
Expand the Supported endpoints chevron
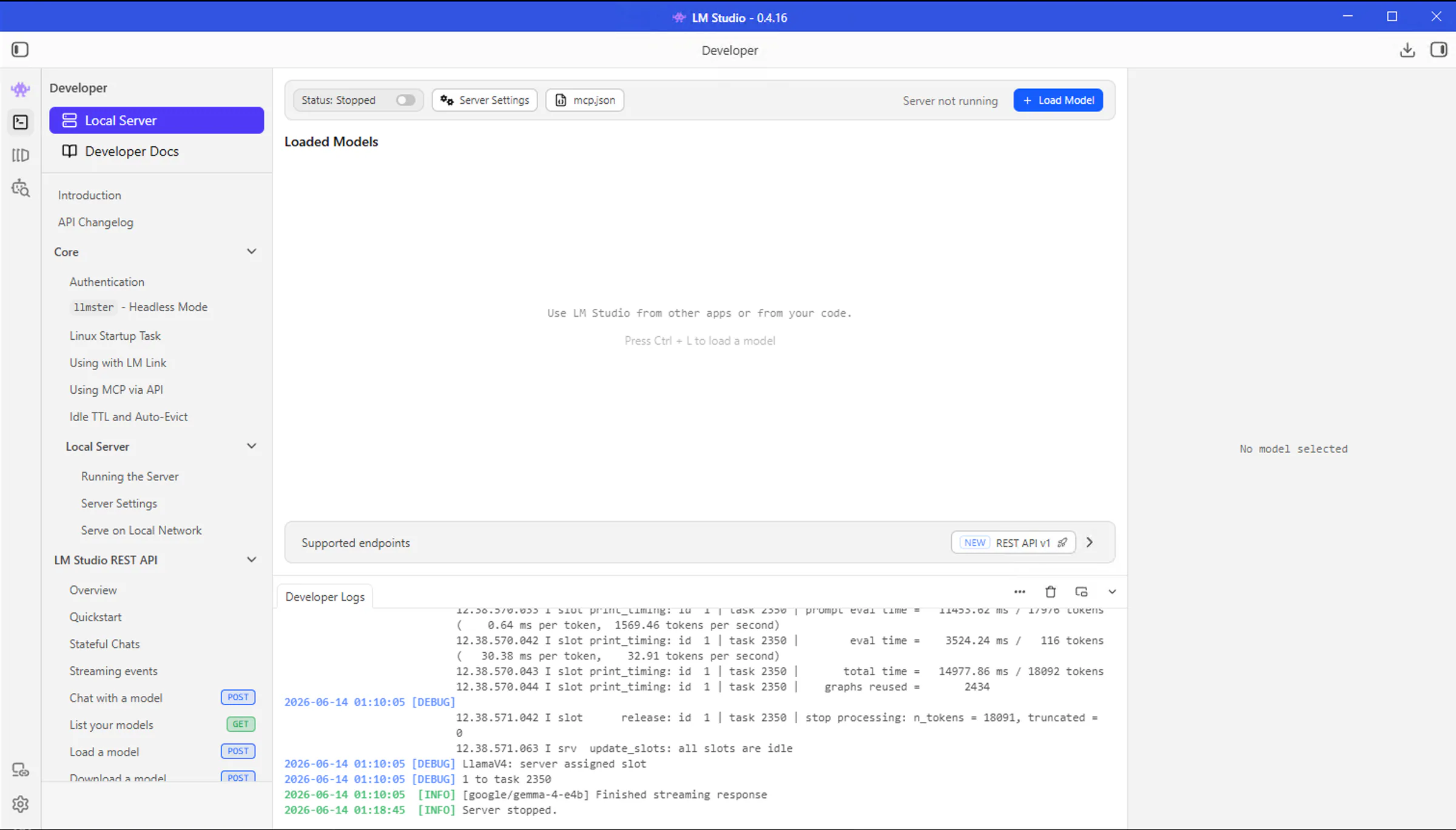(x=1090, y=542)
